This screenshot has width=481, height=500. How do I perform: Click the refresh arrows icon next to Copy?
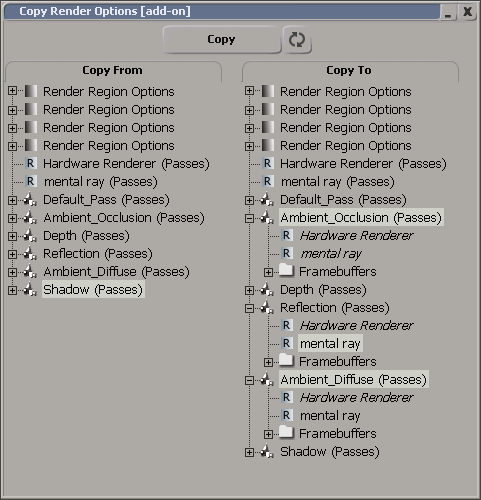pos(297,40)
